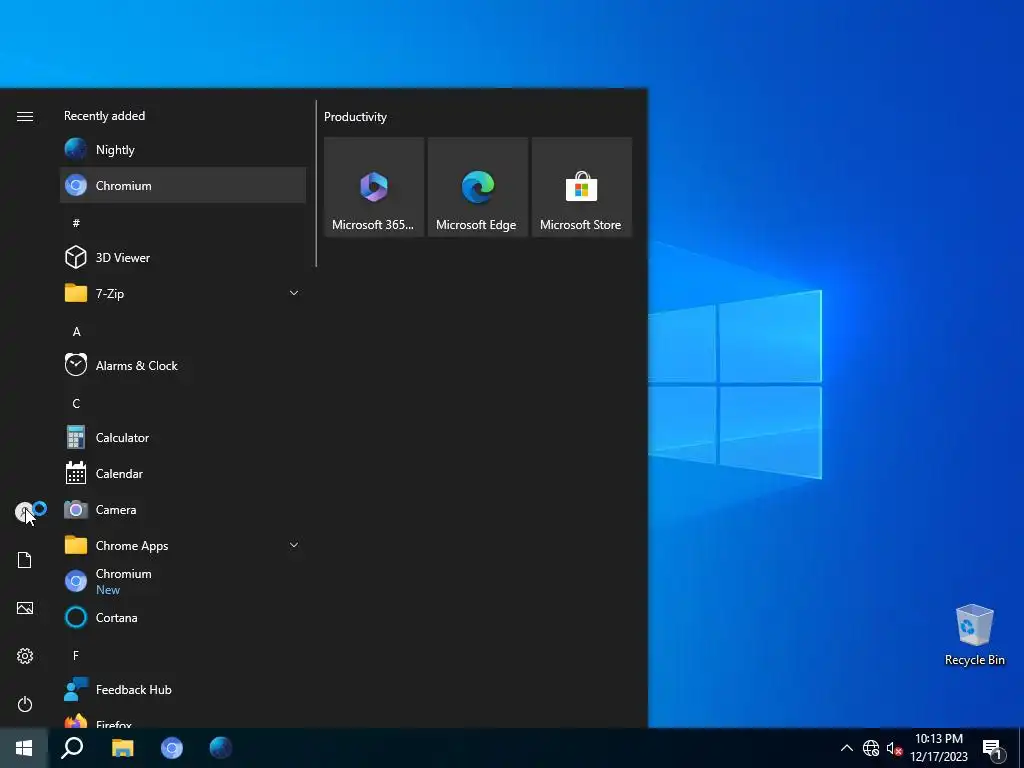Open Nightly from the taskbar
Image resolution: width=1024 pixels, height=768 pixels.
221,748
